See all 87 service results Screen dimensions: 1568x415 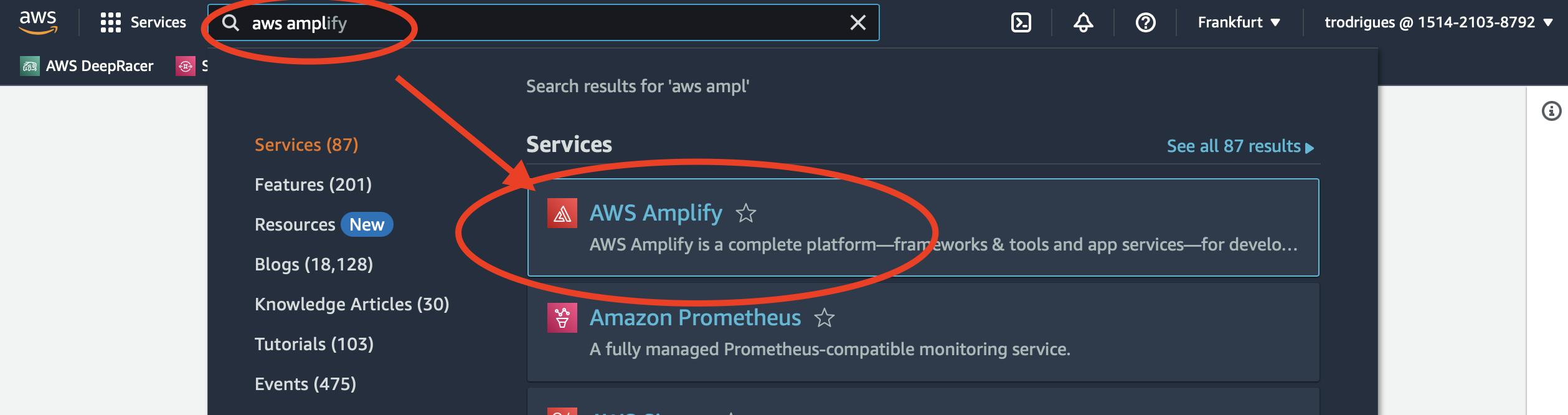click(x=1240, y=146)
